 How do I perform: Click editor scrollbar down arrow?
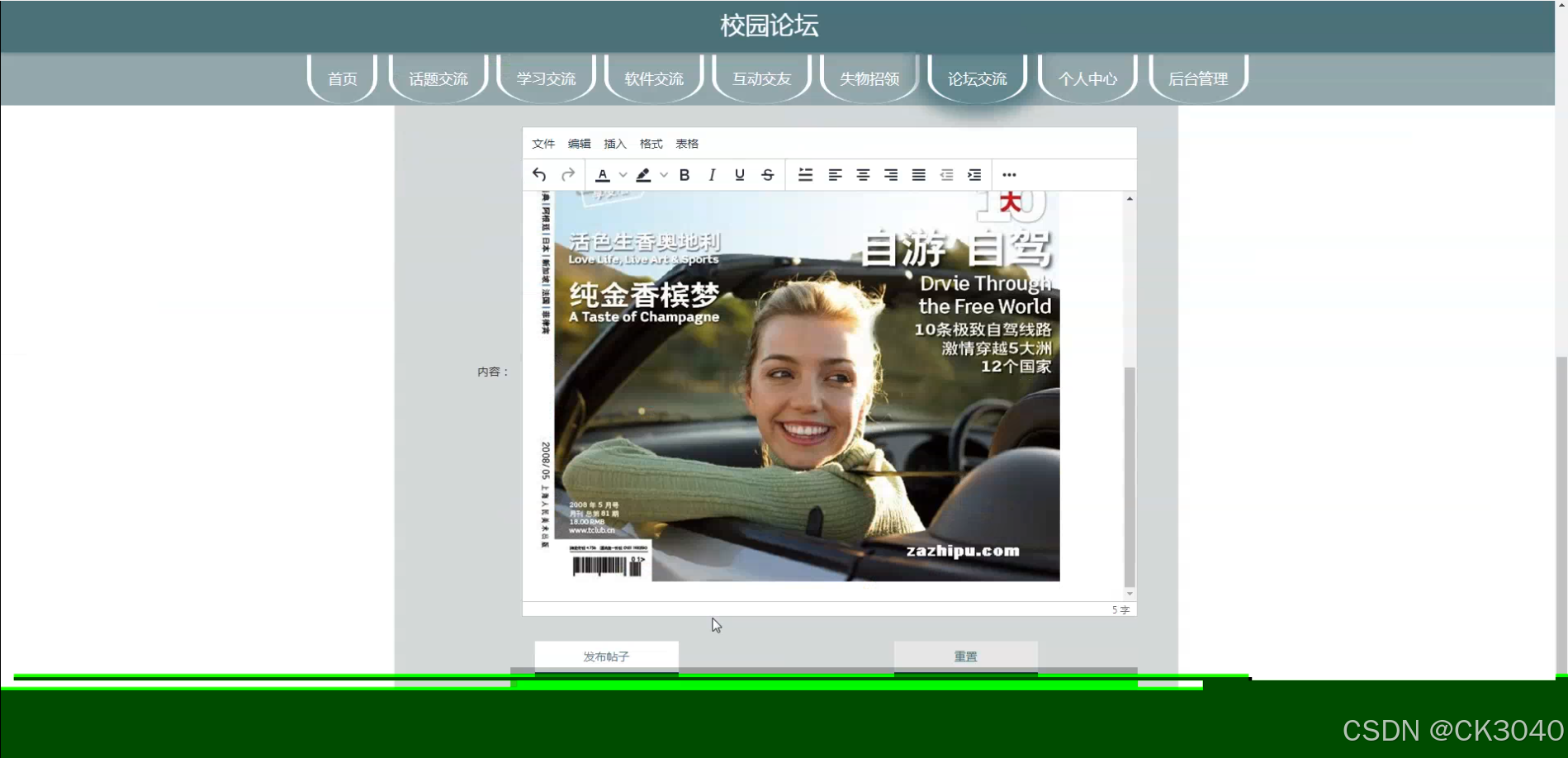1130,594
